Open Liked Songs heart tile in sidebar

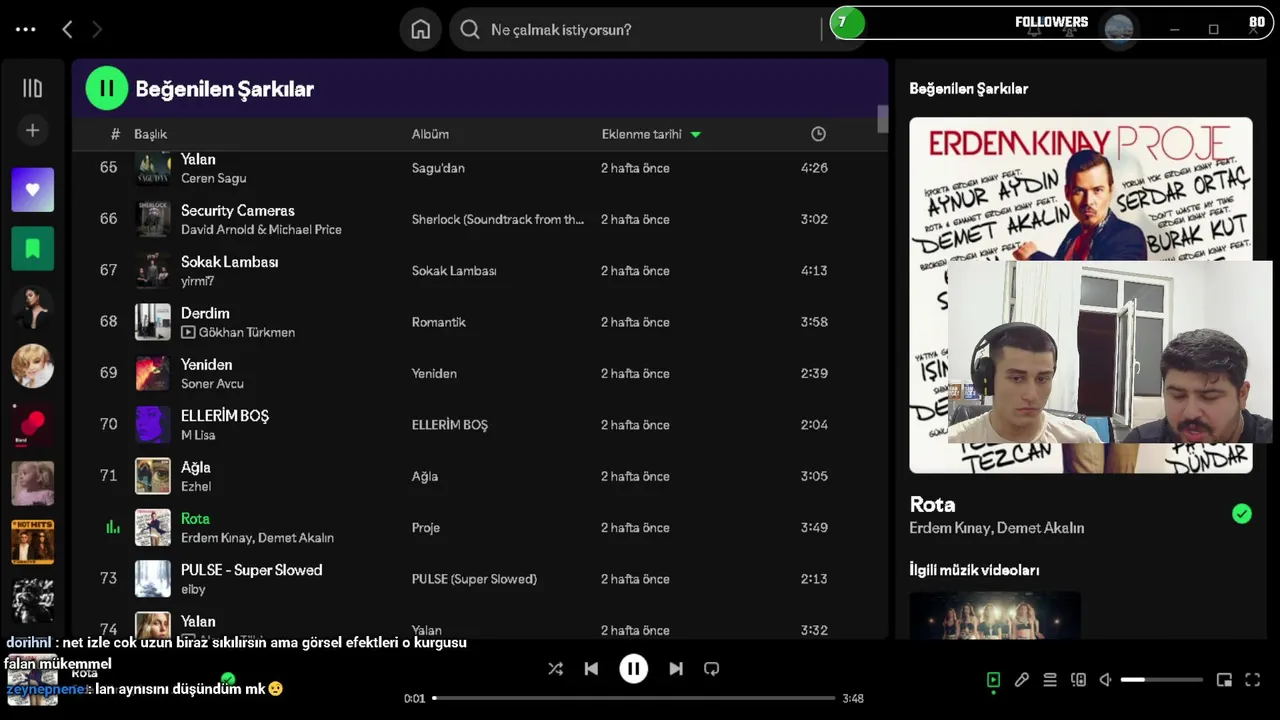click(x=32, y=190)
